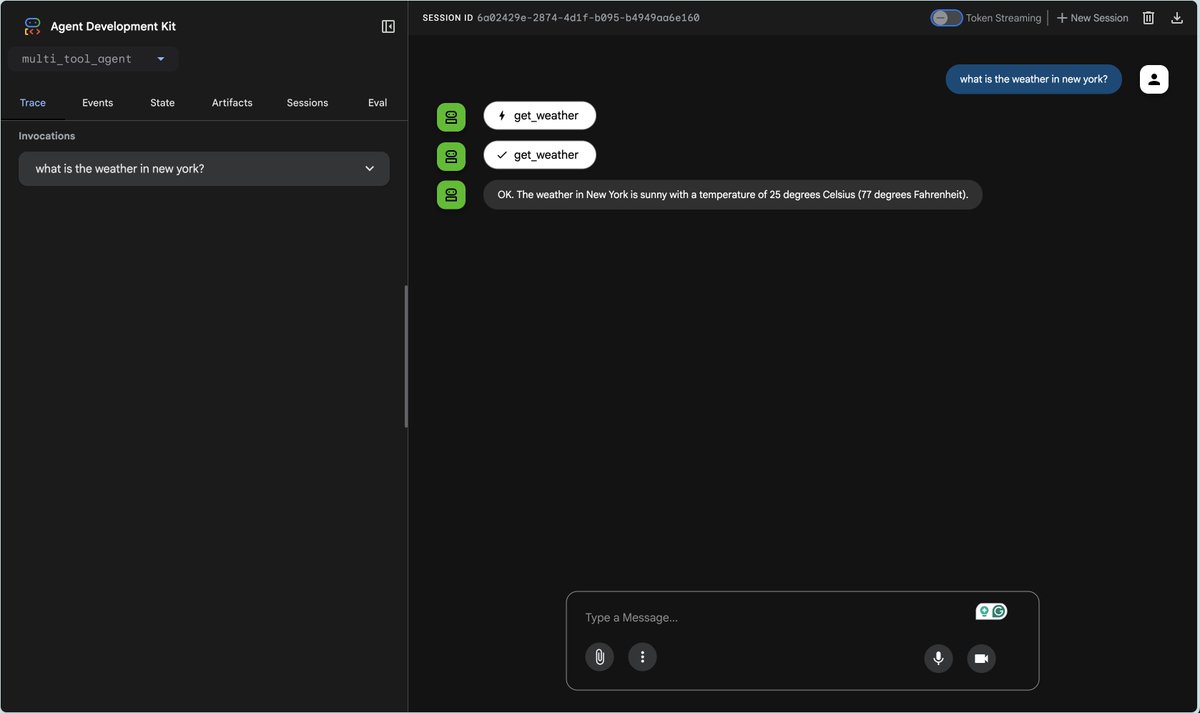Switch to the Trace tab

pyautogui.click(x=33, y=103)
